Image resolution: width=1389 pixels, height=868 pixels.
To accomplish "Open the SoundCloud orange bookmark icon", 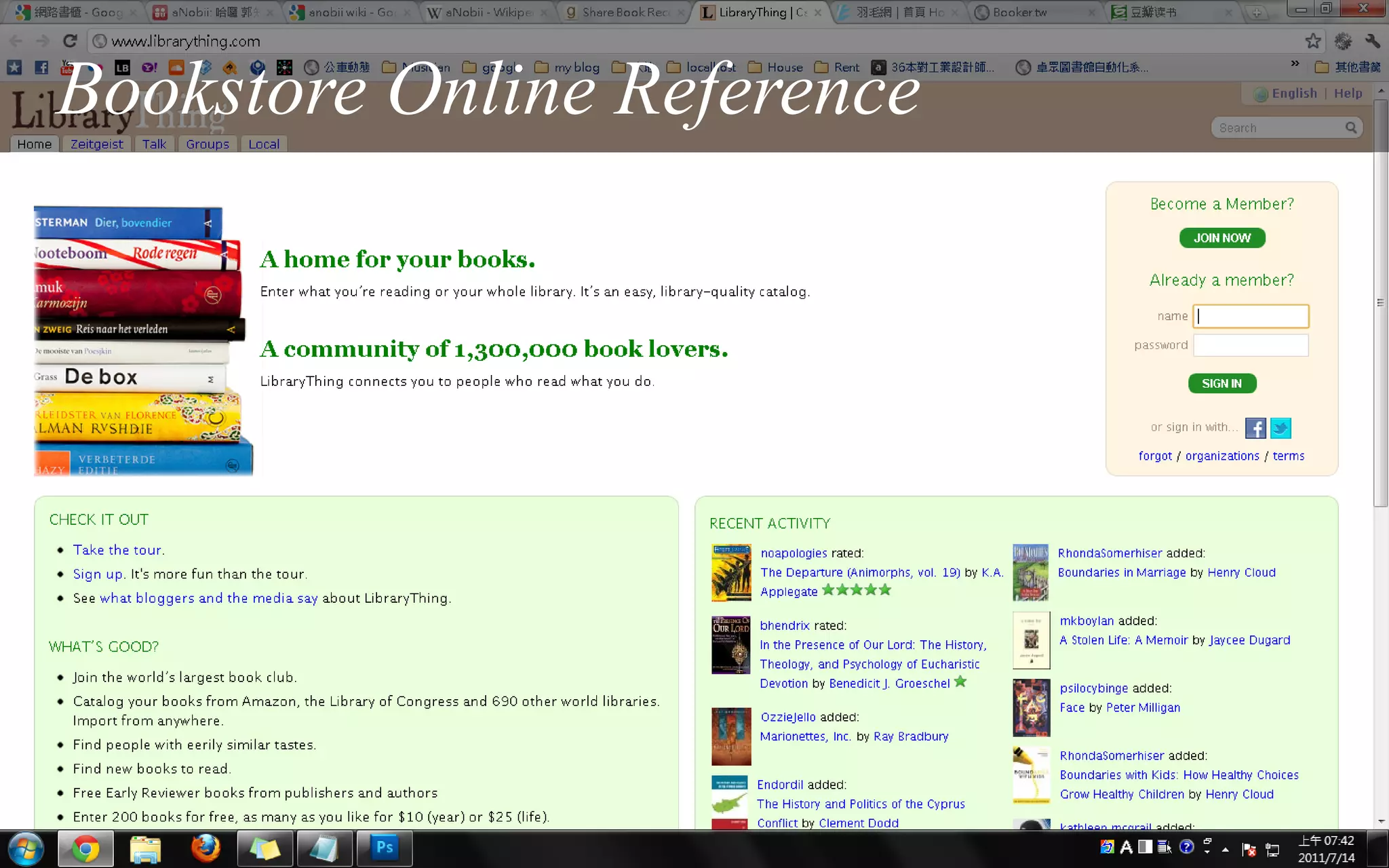I will pyautogui.click(x=176, y=67).
